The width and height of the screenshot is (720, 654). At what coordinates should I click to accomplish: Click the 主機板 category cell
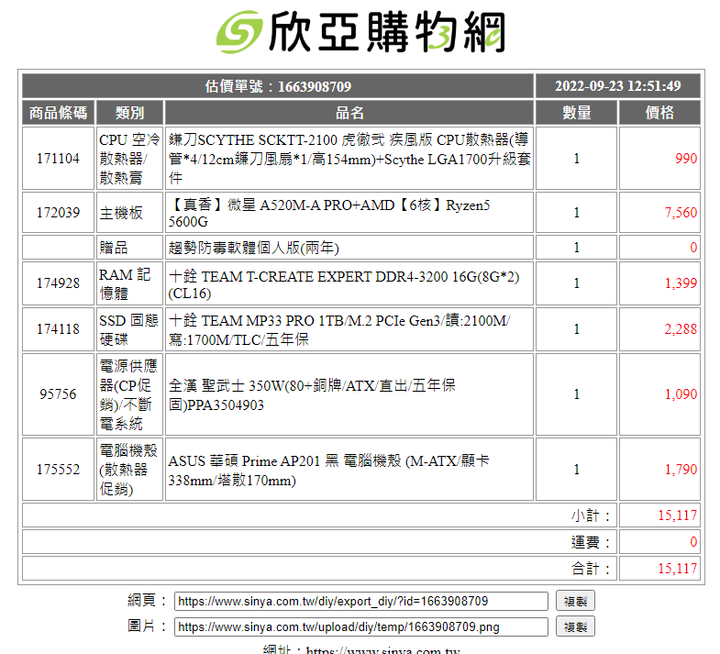[129, 213]
